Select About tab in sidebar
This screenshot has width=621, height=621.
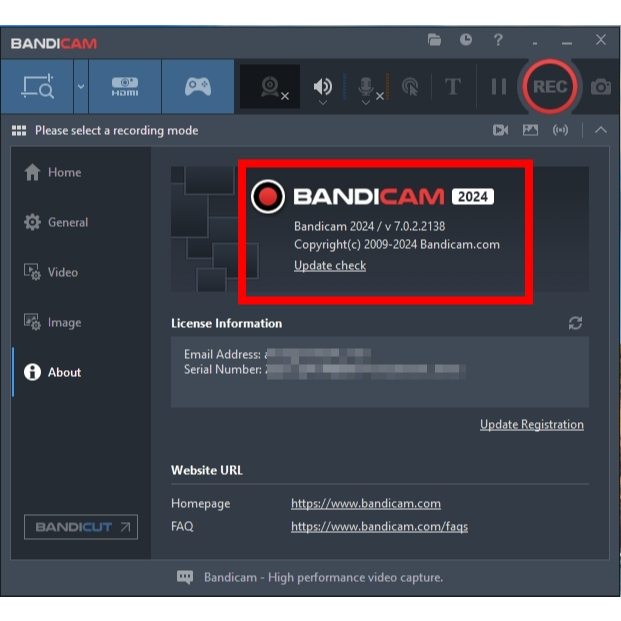coord(53,372)
